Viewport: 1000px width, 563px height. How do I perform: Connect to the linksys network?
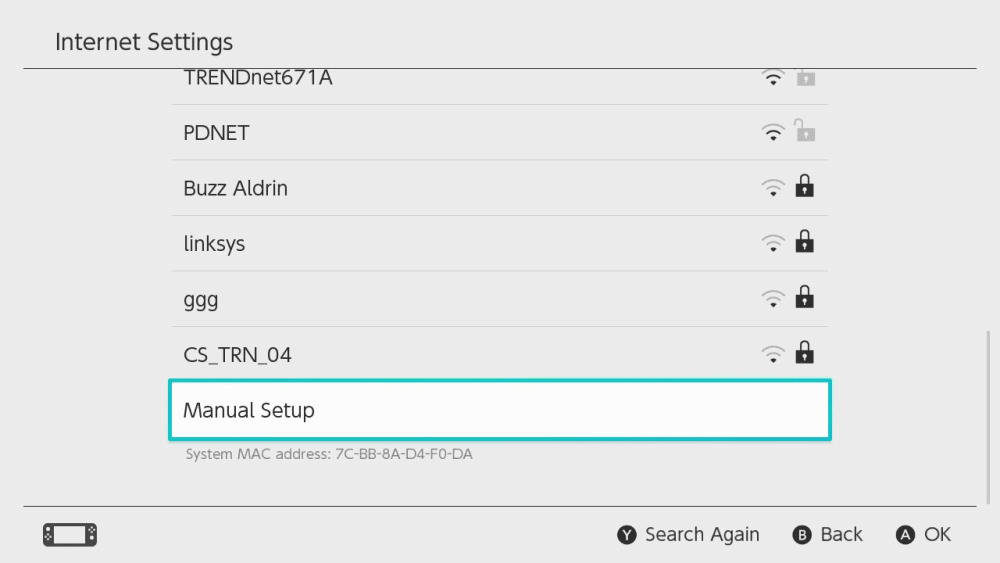point(215,244)
